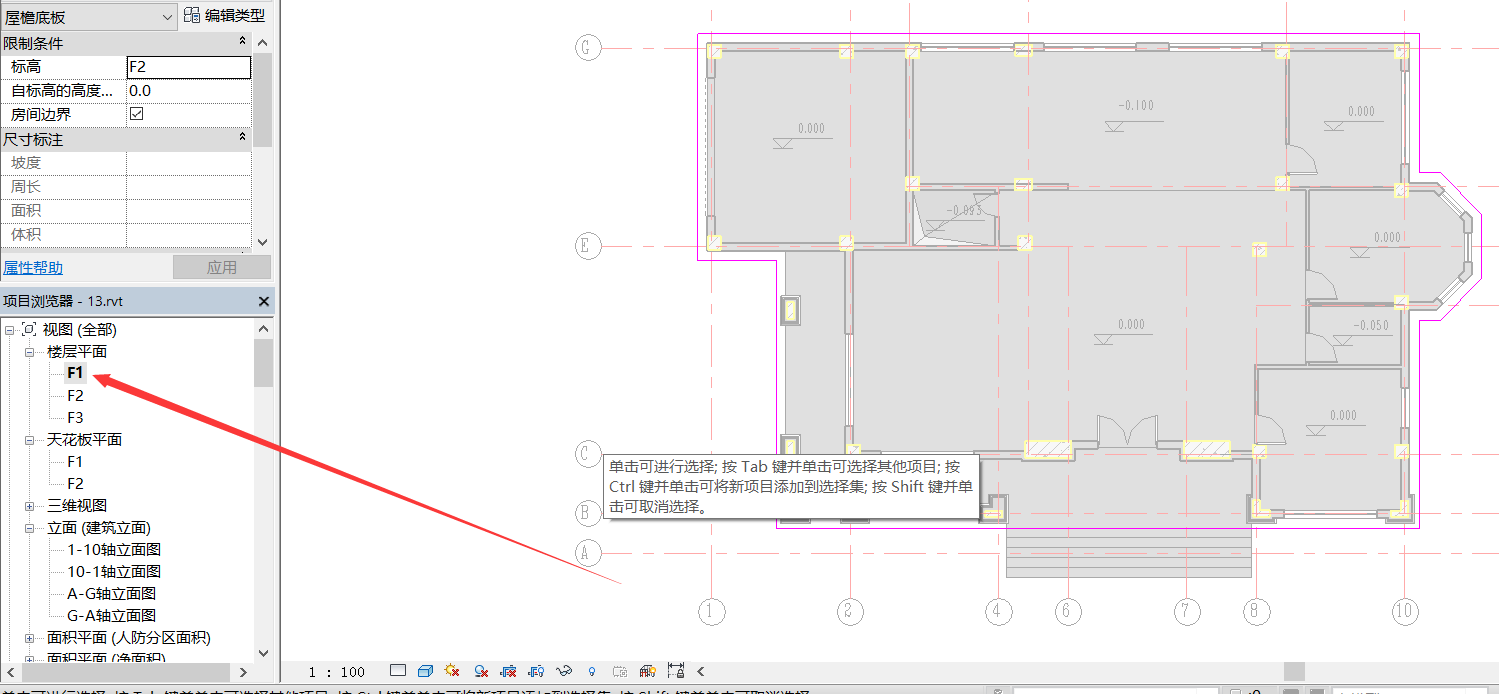The image size is (1499, 694).
Task: Toggle Sun Path off icon
Action: tap(452, 671)
